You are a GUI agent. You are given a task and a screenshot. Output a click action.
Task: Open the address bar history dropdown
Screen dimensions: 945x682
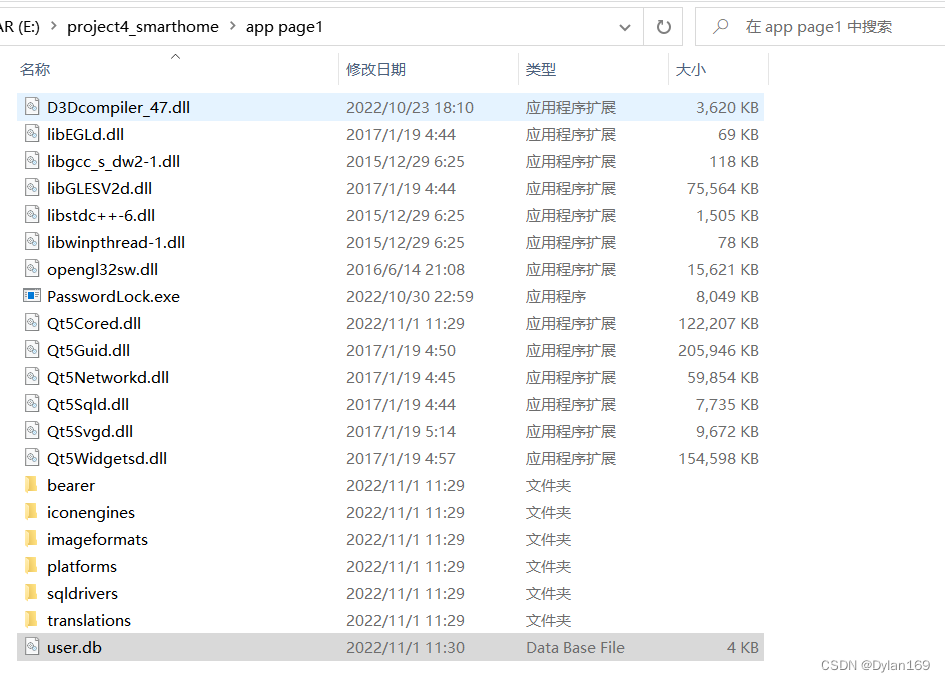(625, 27)
